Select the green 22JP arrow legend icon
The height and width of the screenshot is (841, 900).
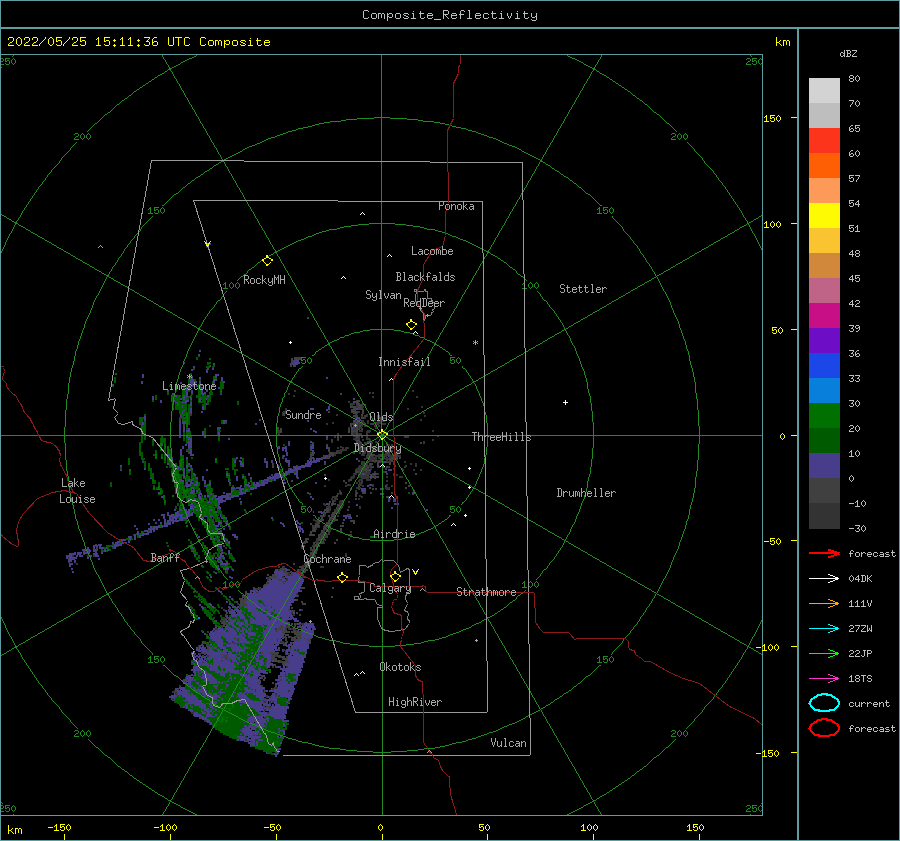[x=824, y=653]
